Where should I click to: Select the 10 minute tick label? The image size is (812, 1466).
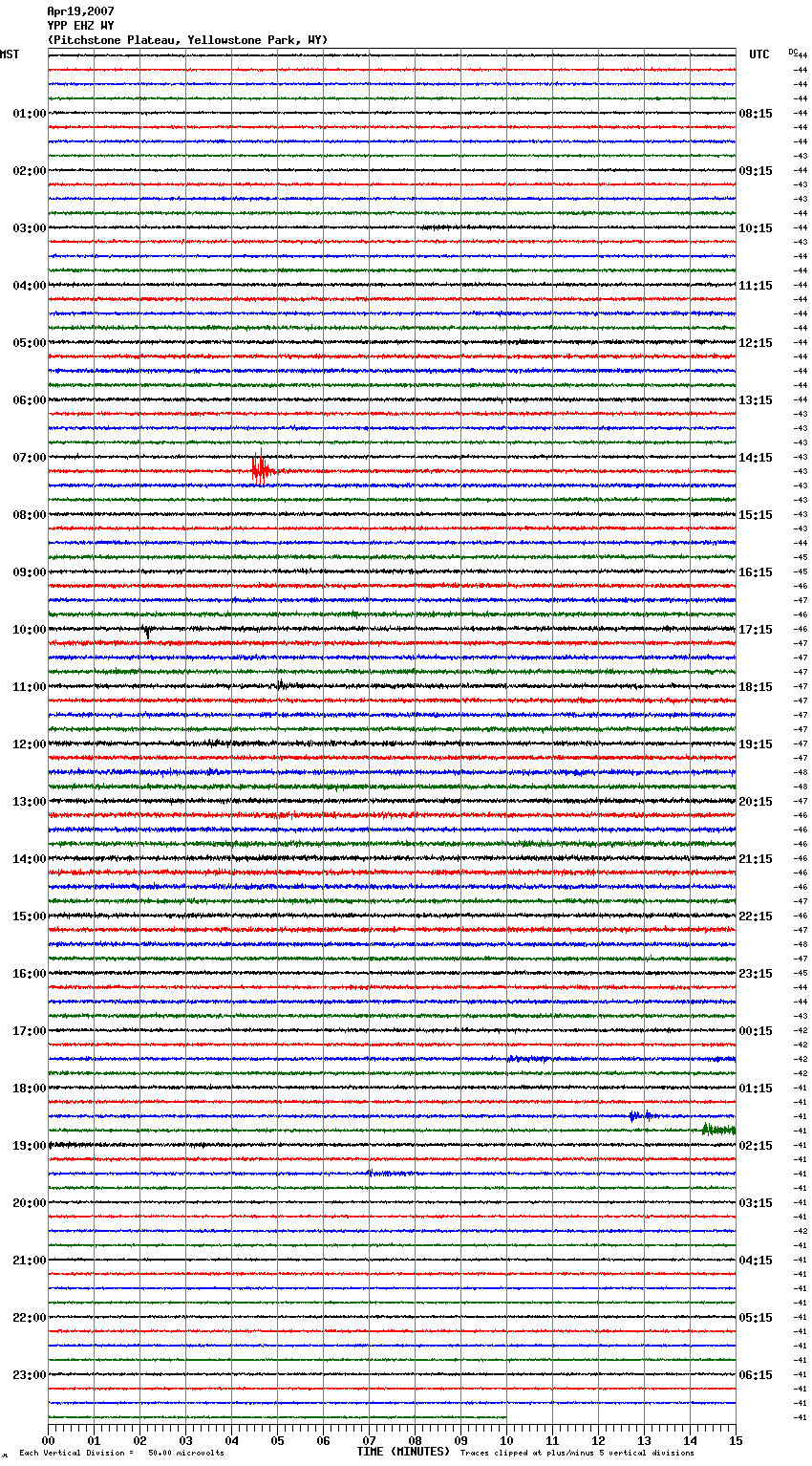[x=506, y=1440]
